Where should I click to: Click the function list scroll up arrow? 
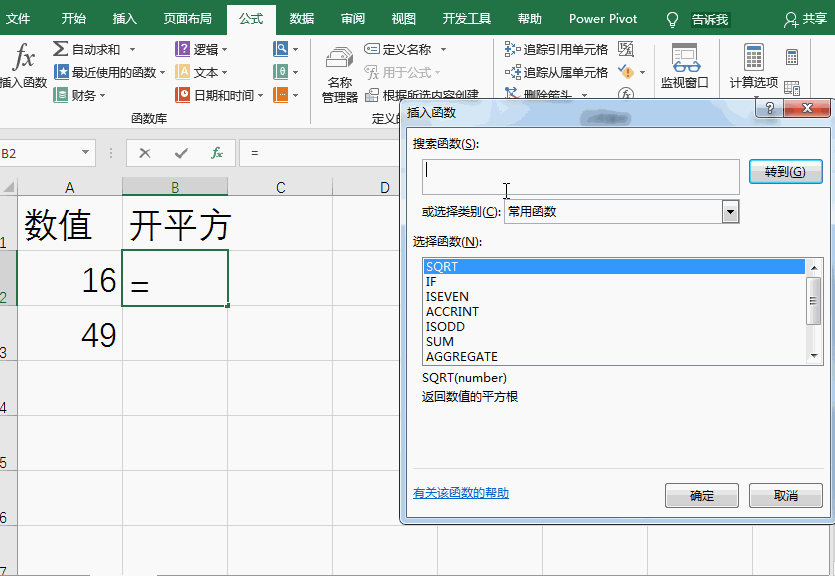814,266
